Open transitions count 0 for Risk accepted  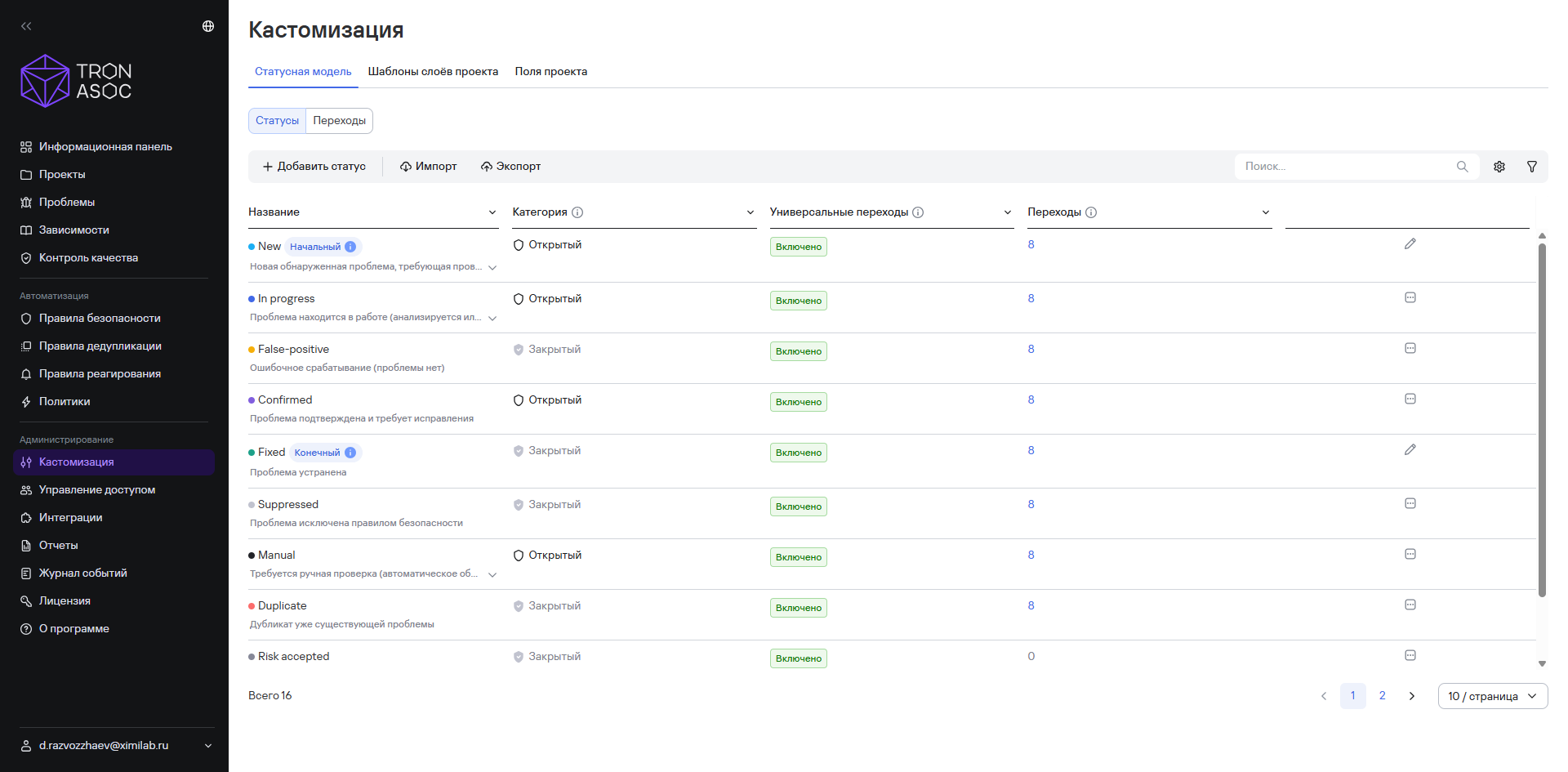click(1031, 657)
